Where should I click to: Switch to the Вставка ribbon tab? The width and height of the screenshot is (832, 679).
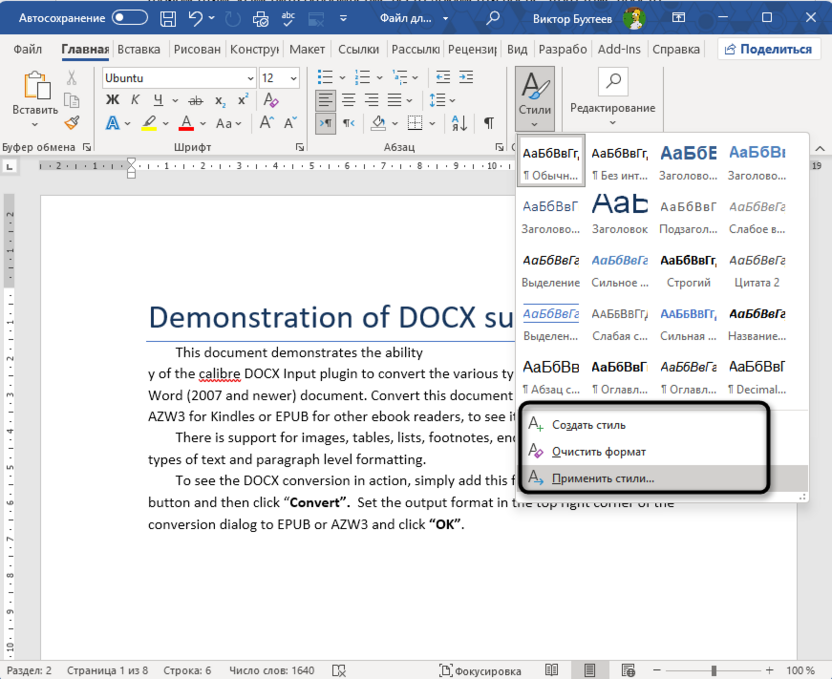pyautogui.click(x=137, y=48)
